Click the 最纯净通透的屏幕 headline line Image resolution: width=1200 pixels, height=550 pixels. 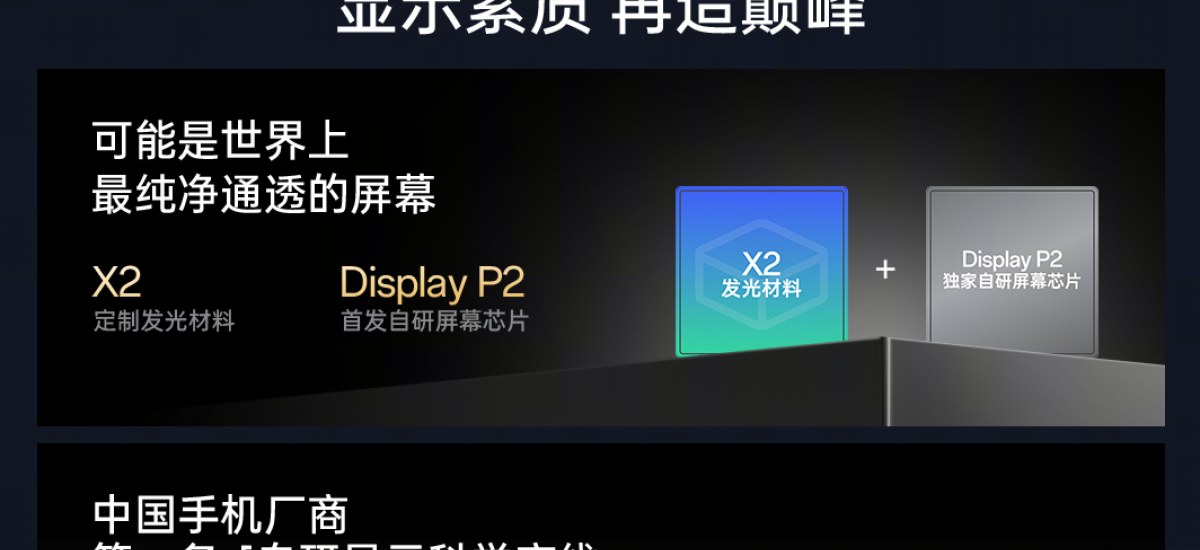264,194
